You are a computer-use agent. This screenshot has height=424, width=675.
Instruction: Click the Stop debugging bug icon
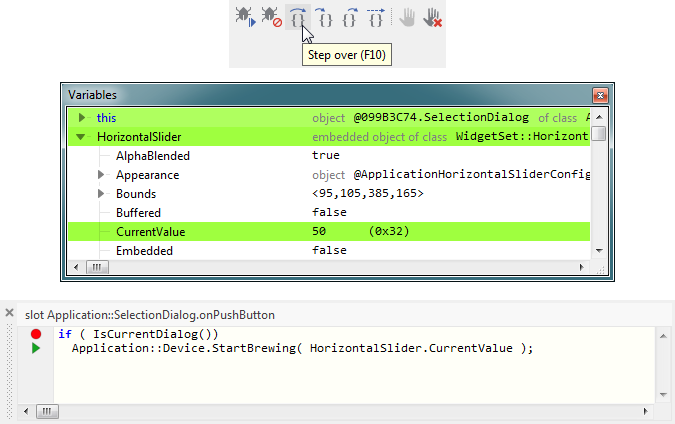pyautogui.click(x=271, y=16)
